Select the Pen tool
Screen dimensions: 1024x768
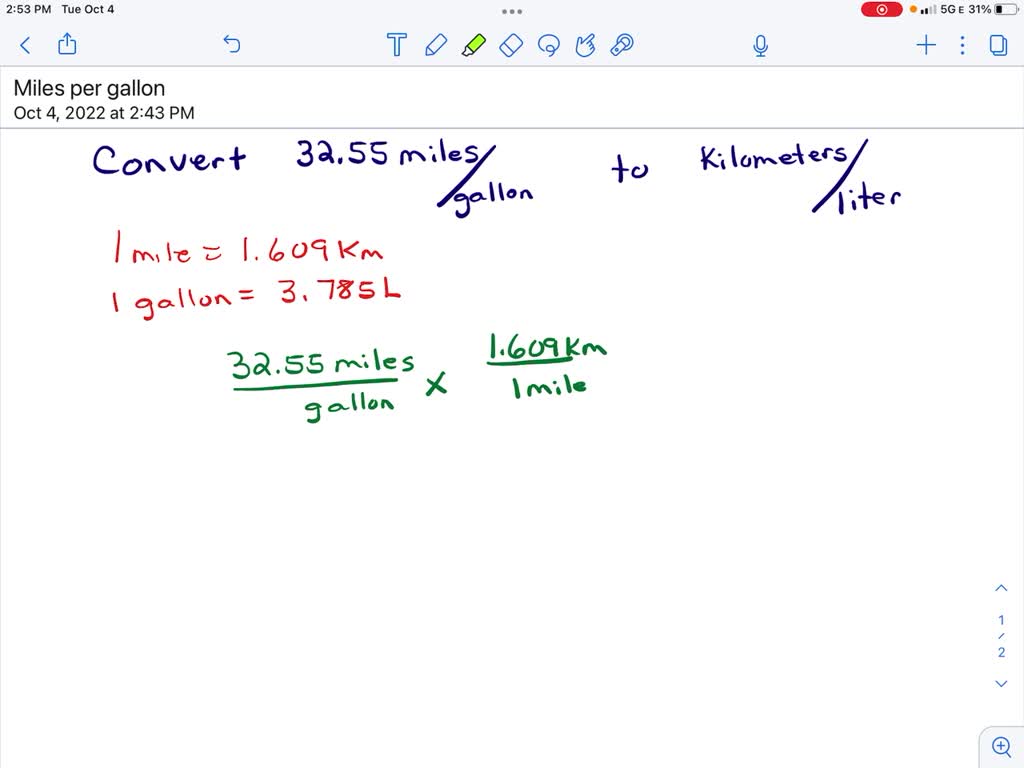[436, 45]
